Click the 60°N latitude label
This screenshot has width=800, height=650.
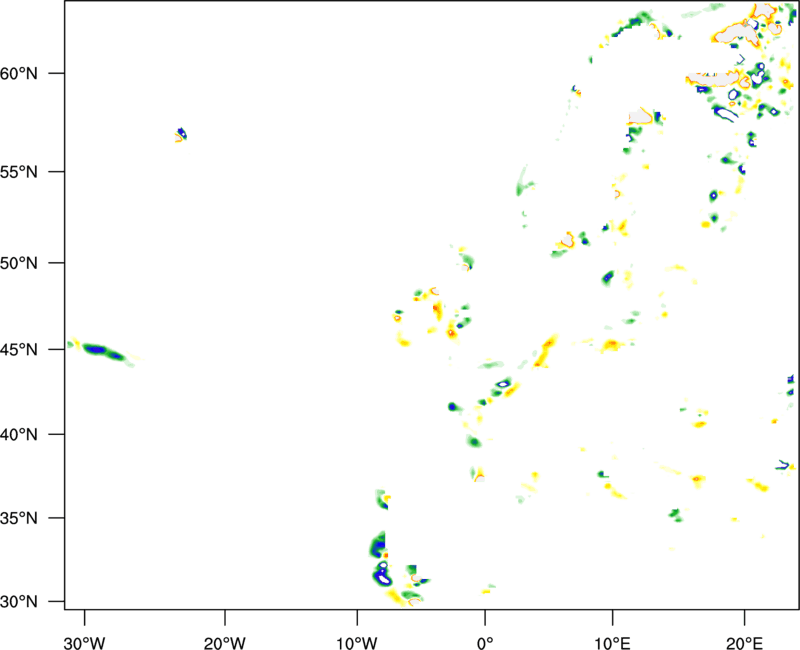pyautogui.click(x=19, y=73)
